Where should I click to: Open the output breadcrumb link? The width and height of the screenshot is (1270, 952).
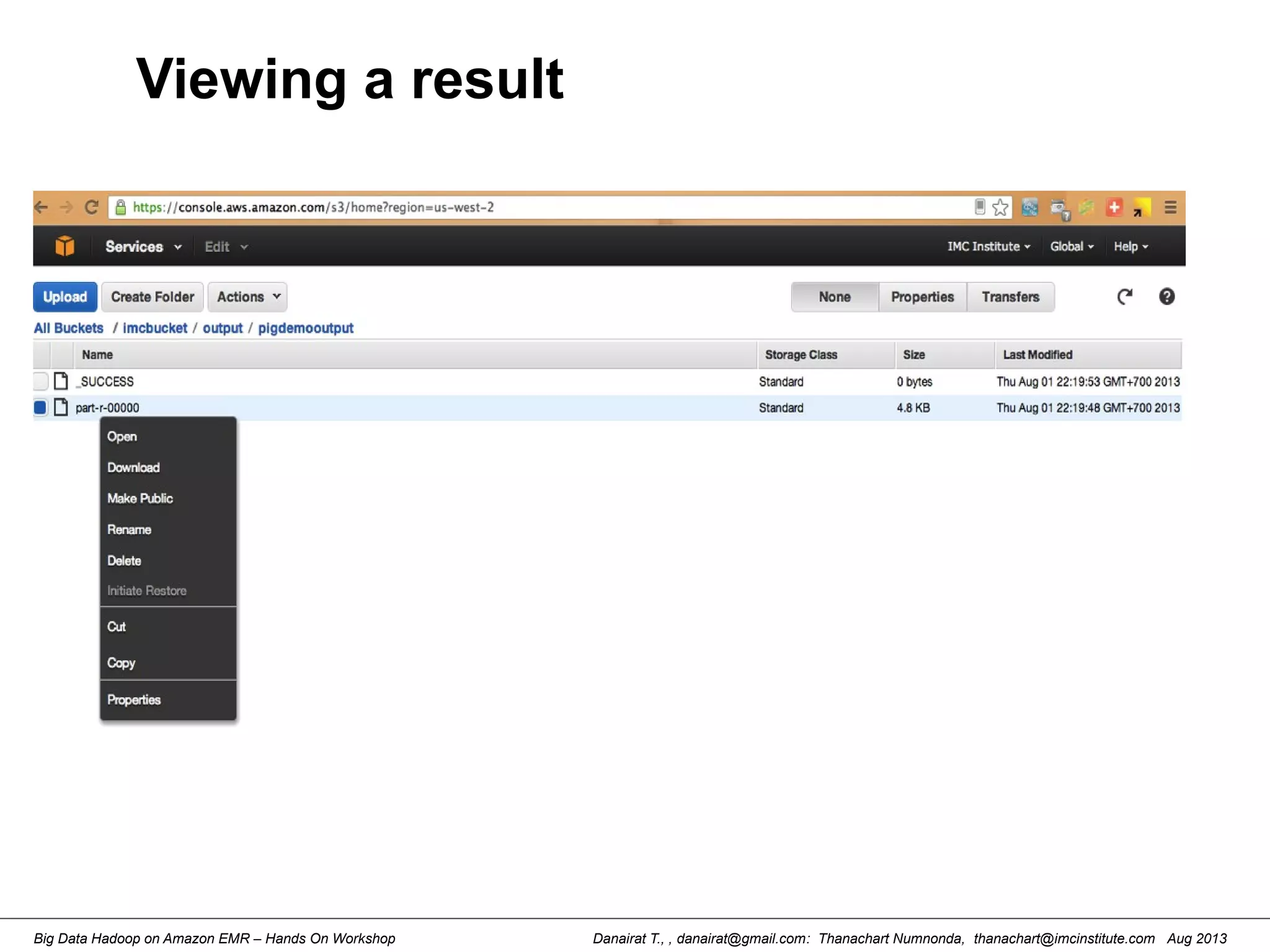(x=223, y=328)
